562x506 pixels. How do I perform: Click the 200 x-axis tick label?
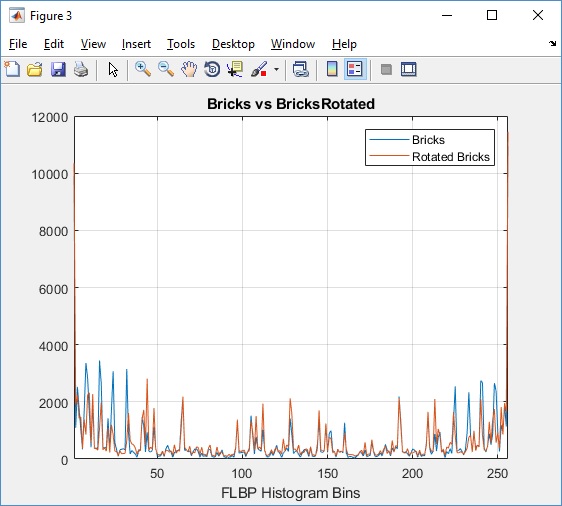pos(412,474)
